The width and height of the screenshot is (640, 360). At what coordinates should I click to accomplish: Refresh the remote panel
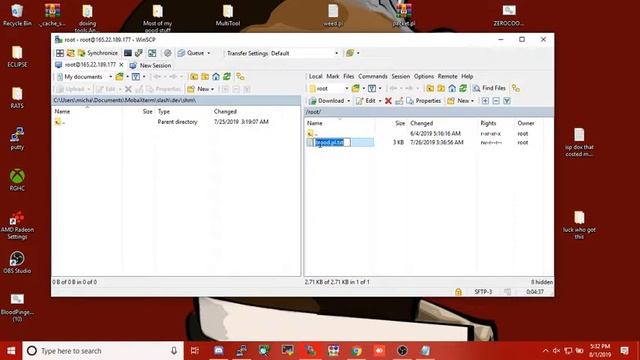point(463,88)
